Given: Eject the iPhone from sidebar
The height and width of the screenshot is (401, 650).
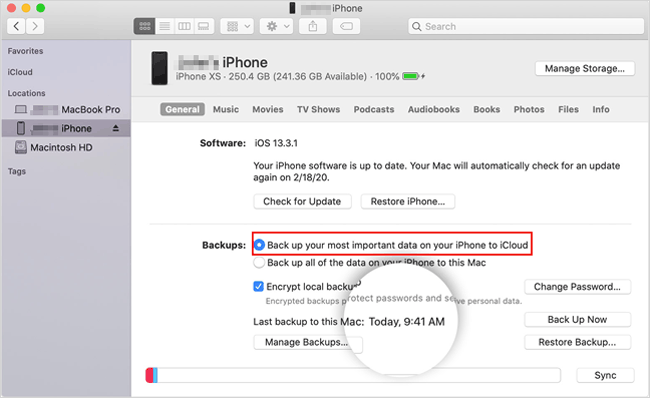Looking at the screenshot, I should pos(116,128).
